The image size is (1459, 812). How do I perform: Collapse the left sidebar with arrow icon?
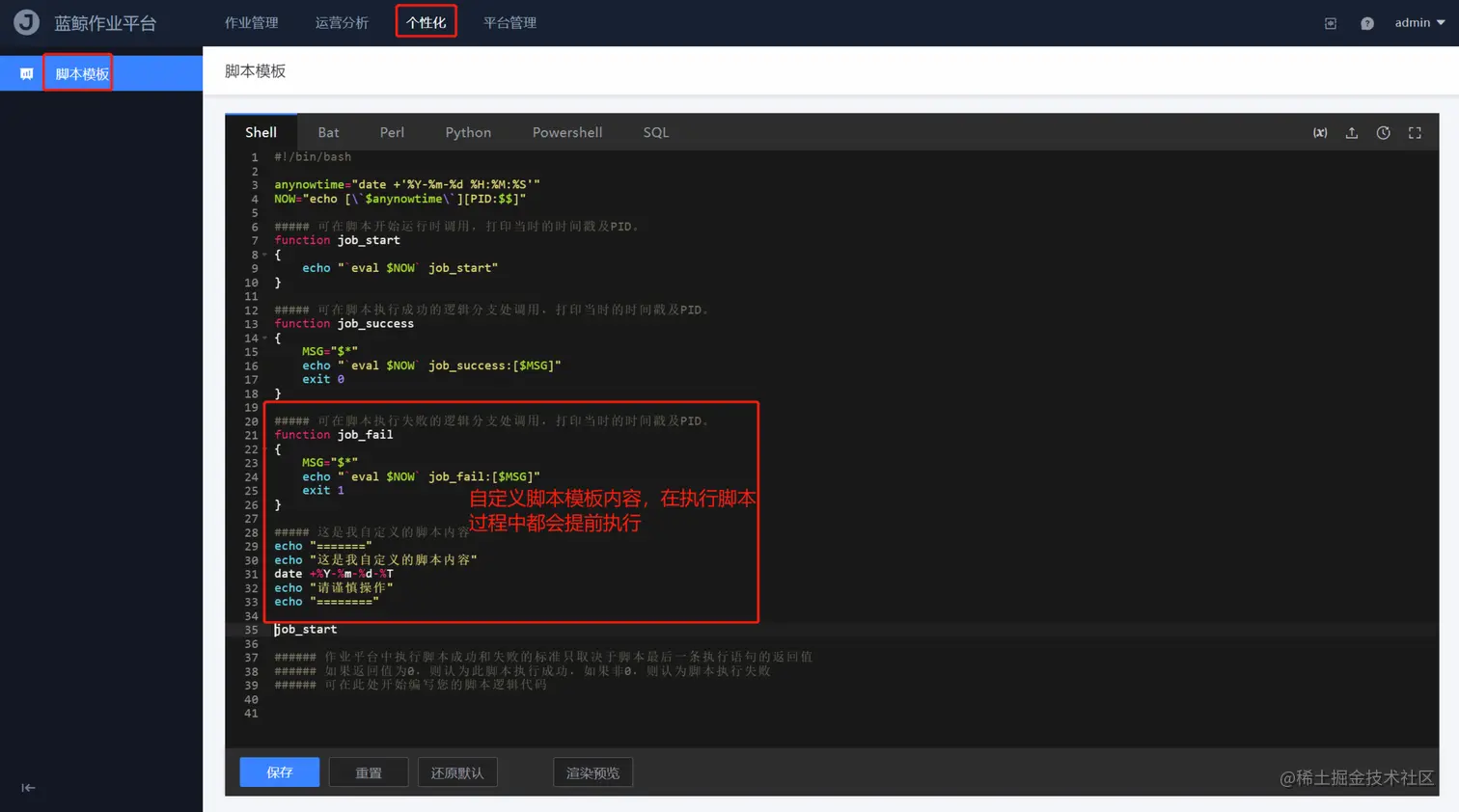point(28,788)
